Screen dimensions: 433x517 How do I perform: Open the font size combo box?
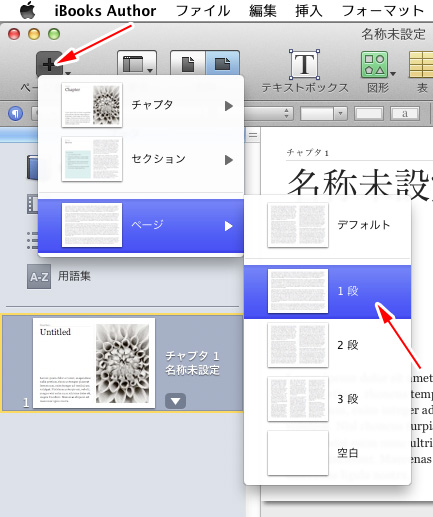(324, 114)
